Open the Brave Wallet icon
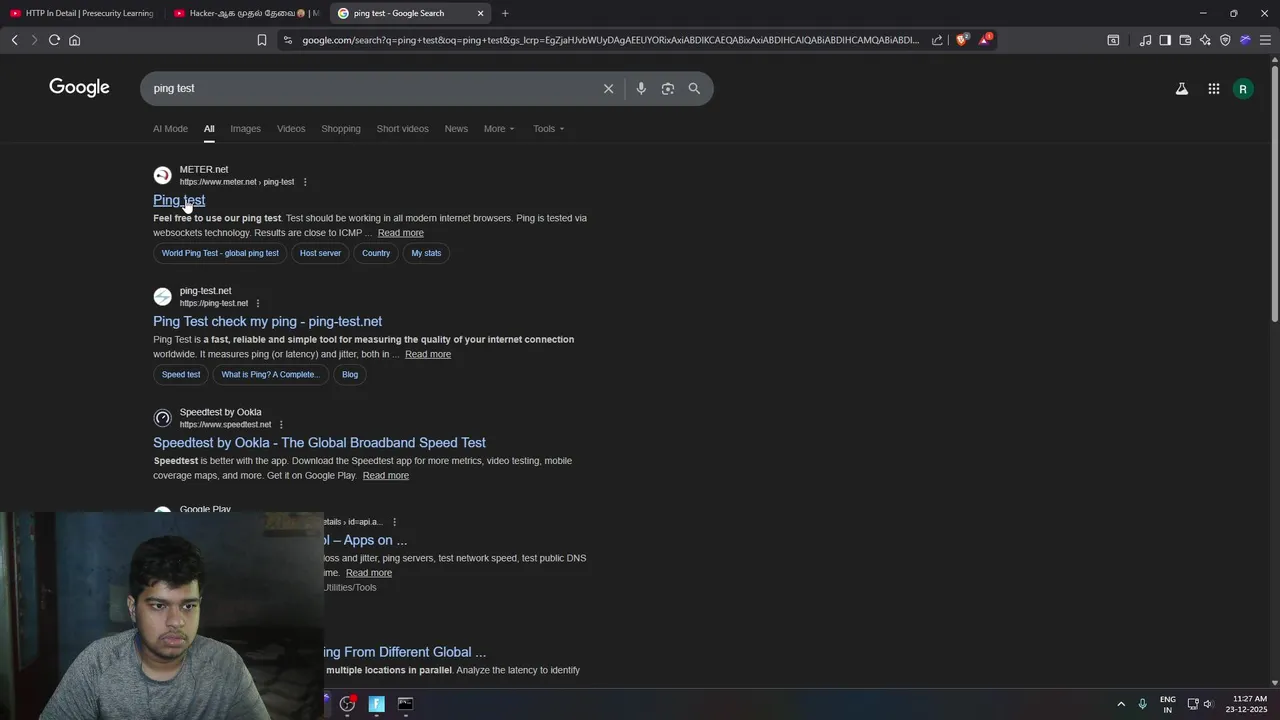The image size is (1280, 720). tap(1185, 40)
